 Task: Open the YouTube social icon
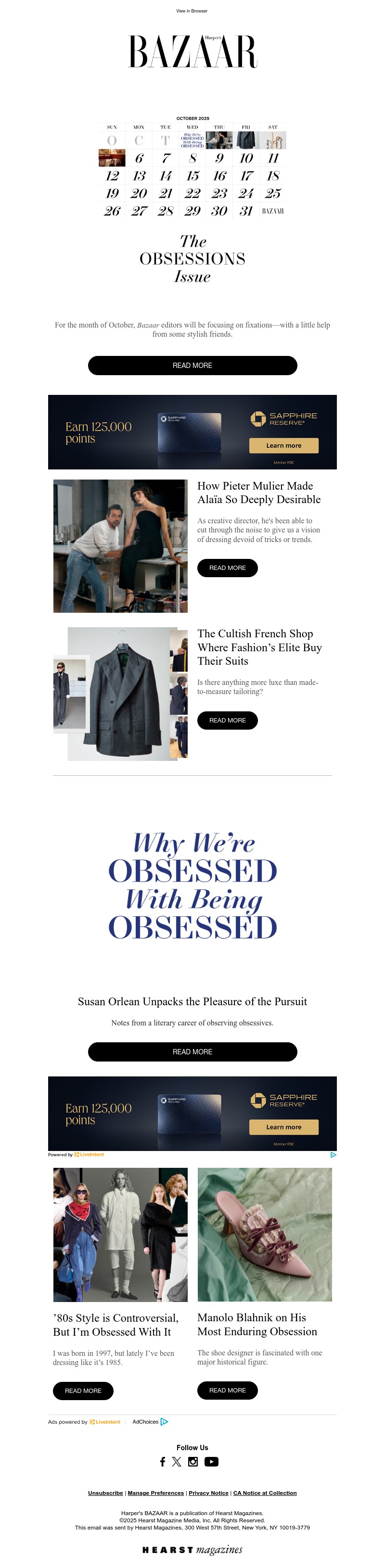[x=211, y=1461]
